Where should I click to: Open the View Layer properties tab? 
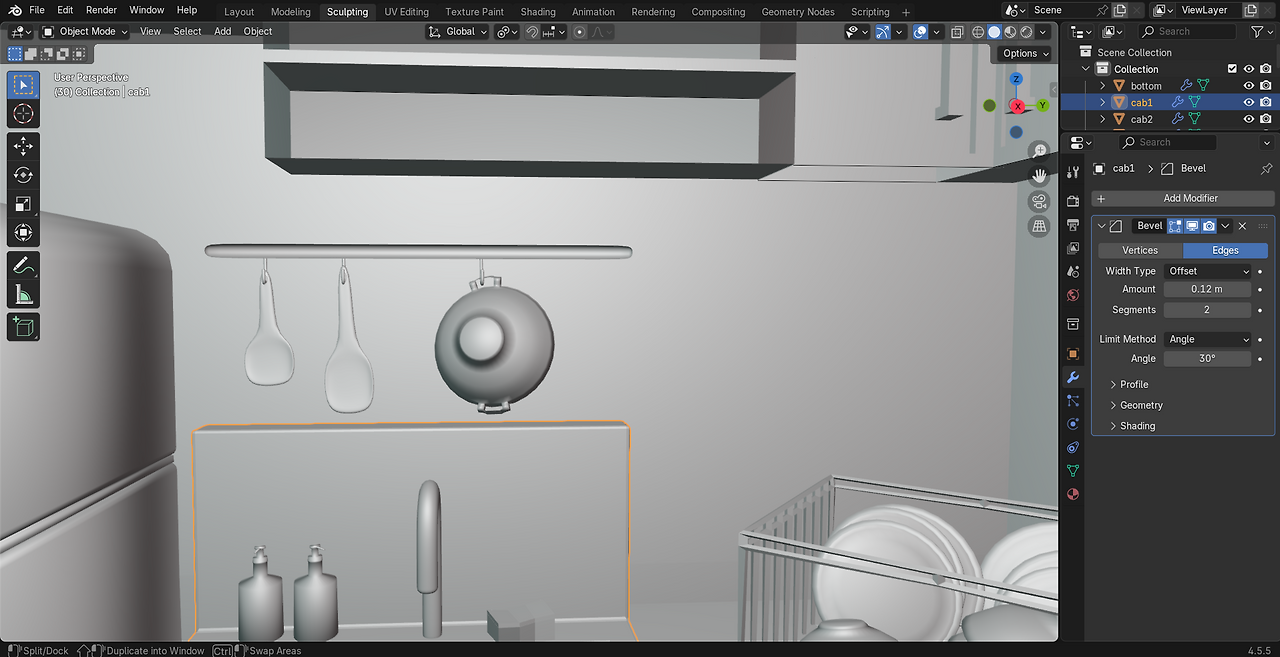1073,248
